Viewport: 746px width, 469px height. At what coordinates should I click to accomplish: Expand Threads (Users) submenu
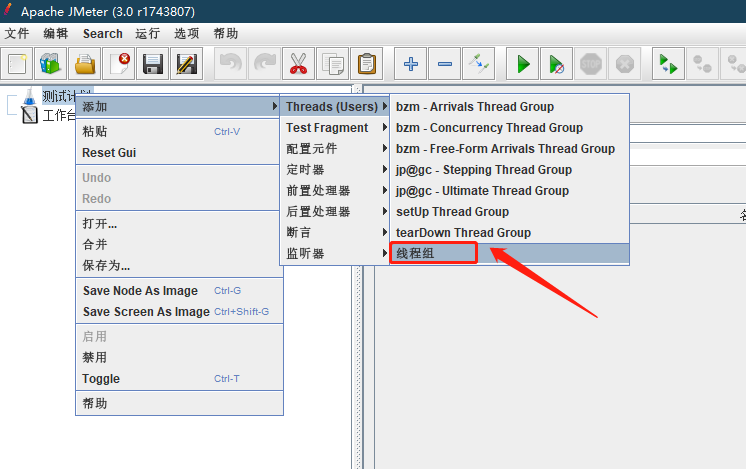tap(334, 107)
